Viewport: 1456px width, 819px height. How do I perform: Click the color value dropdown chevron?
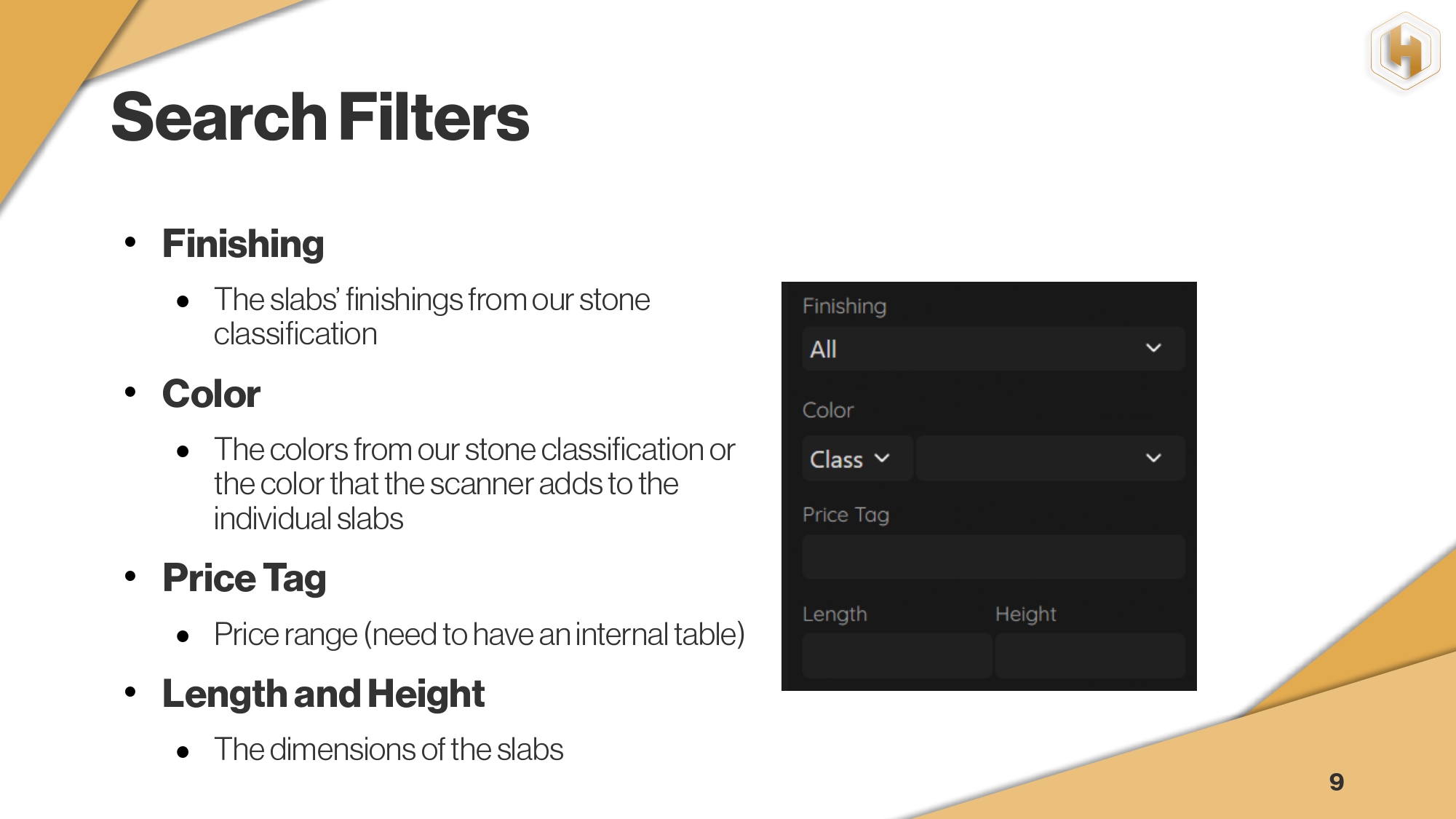pyautogui.click(x=1153, y=458)
